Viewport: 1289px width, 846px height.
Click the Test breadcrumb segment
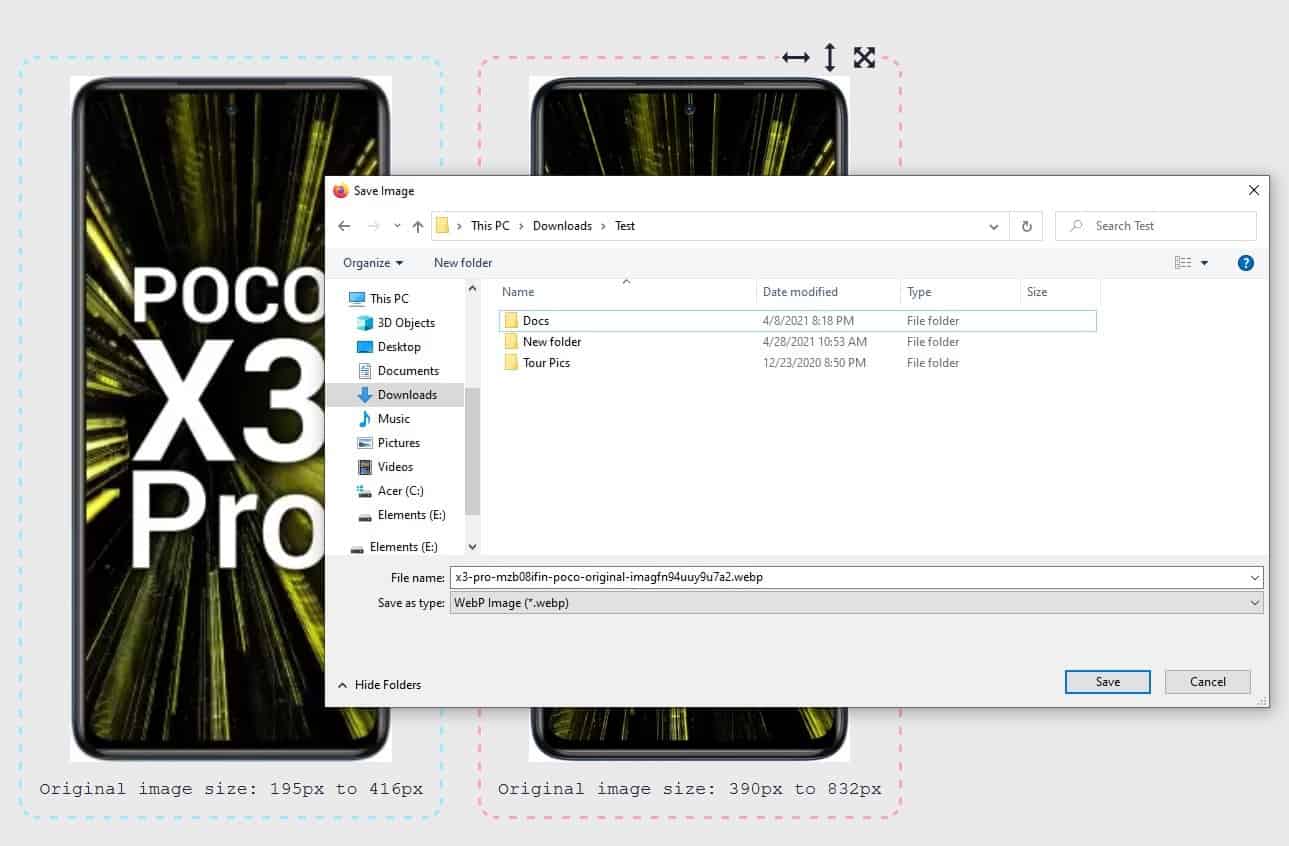[x=625, y=226]
